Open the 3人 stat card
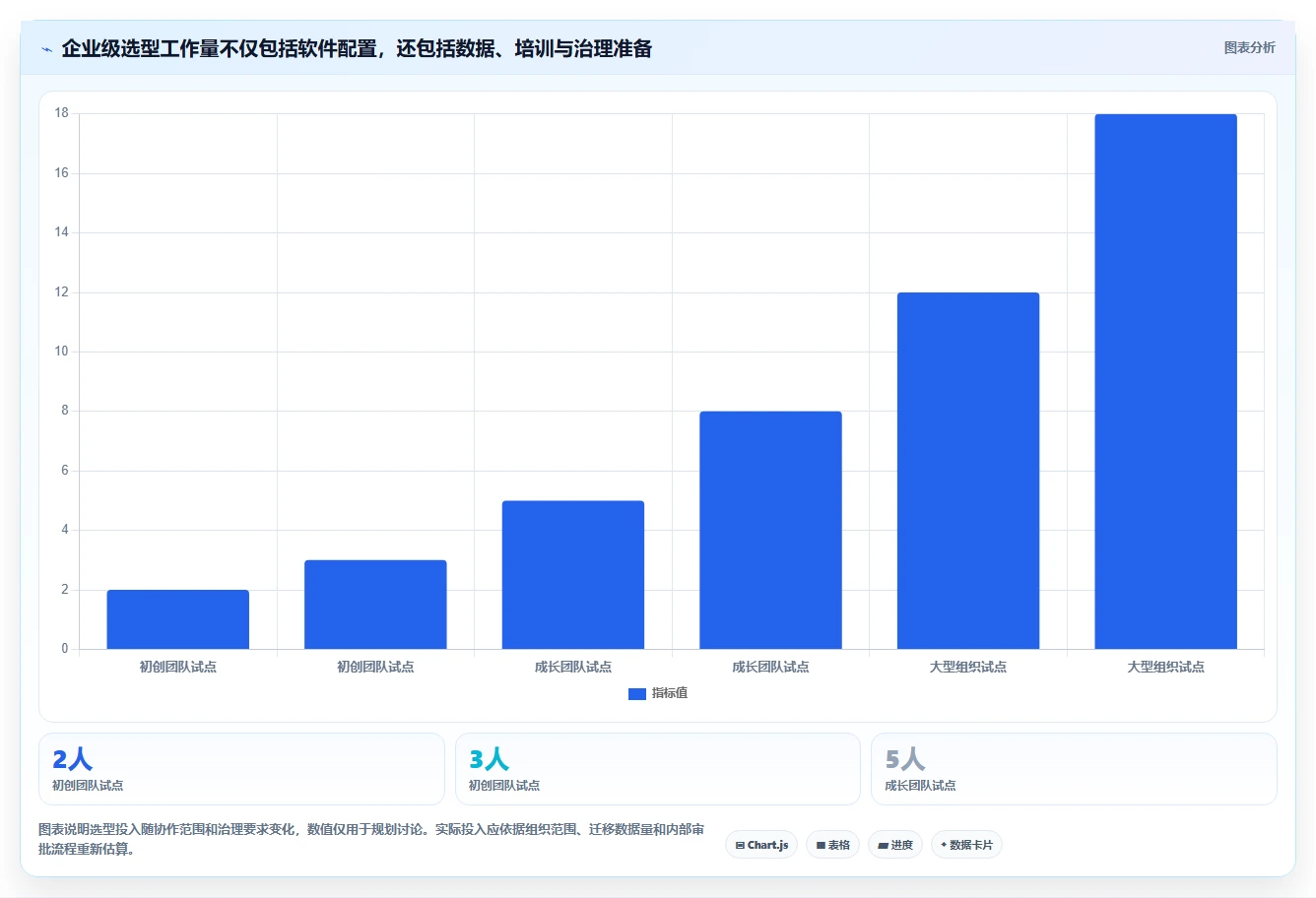The width and height of the screenshot is (1316, 898). point(658,769)
